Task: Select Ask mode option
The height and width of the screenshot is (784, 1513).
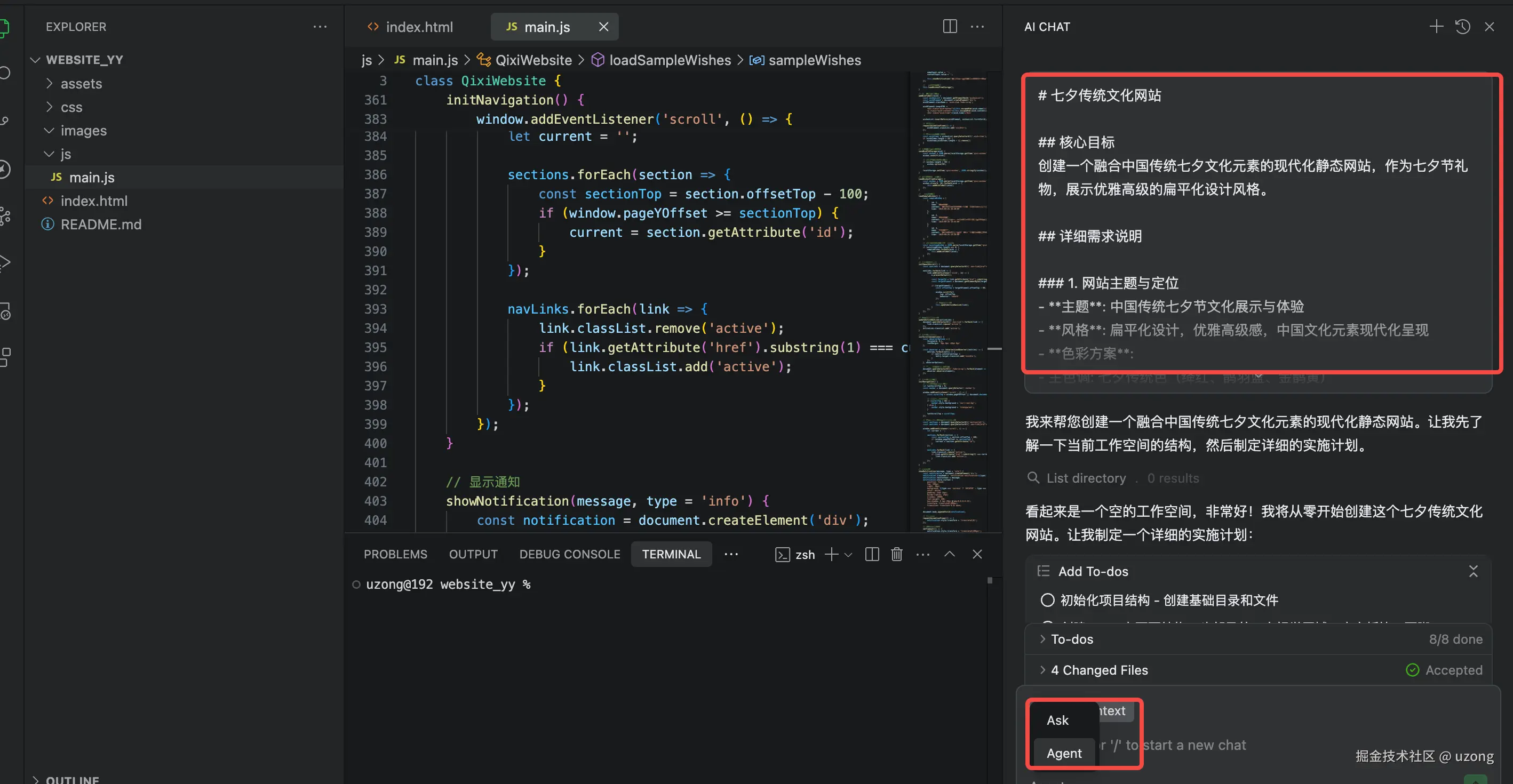Action: pyautogui.click(x=1057, y=720)
